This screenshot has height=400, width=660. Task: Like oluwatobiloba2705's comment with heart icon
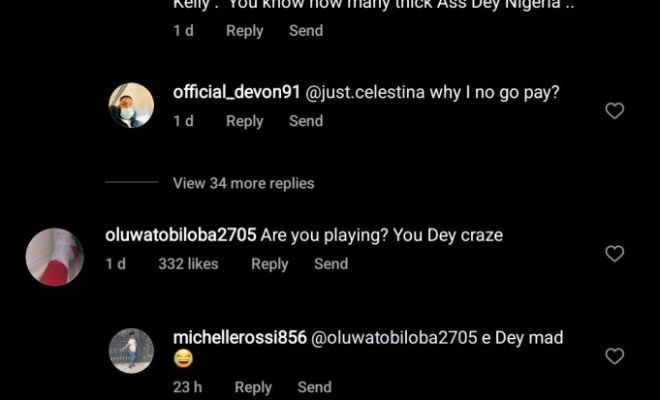coord(615,254)
